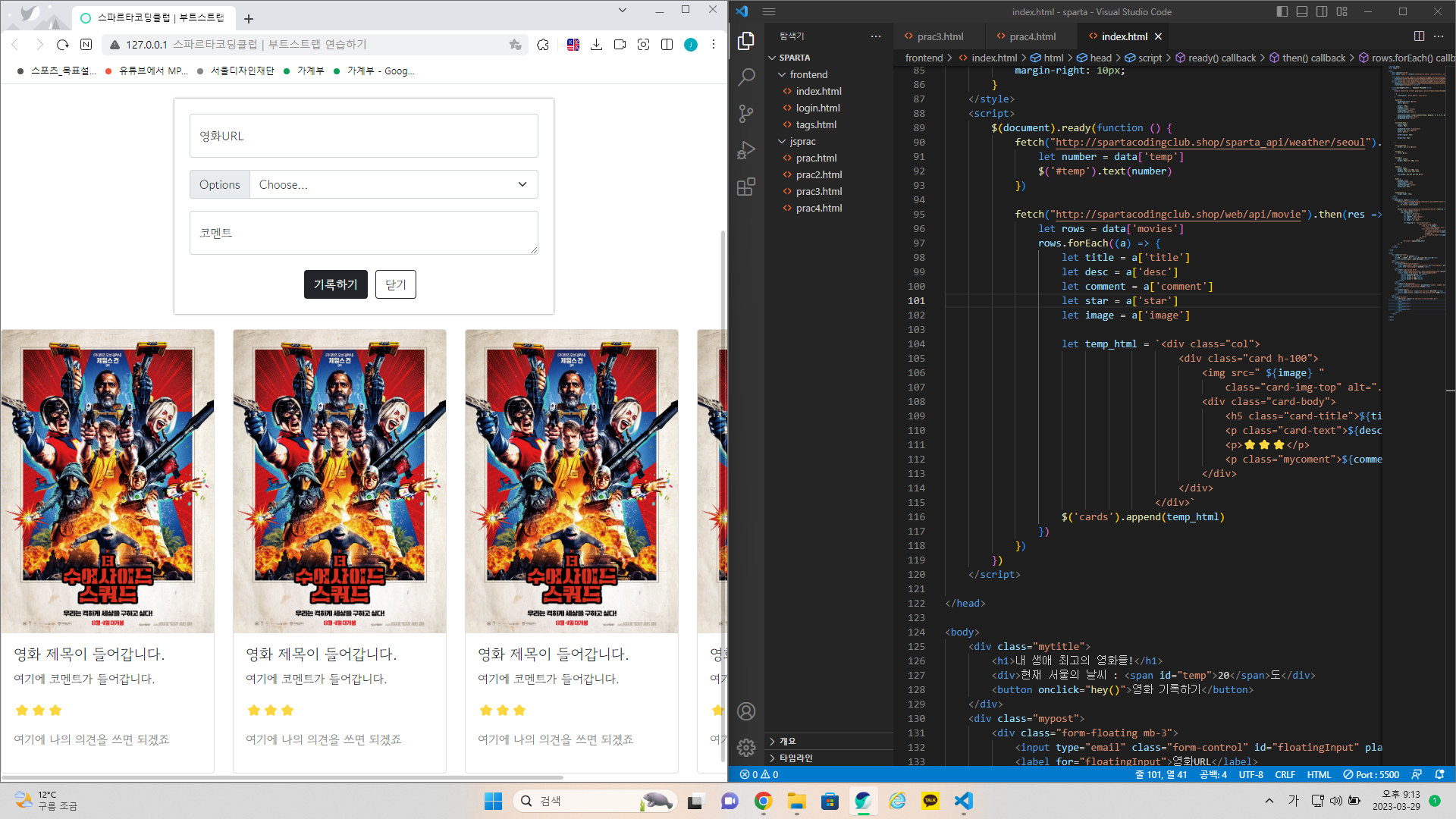Viewport: 1456px width, 819px height.
Task: Open the VS Code hamburger application menu
Action: click(769, 11)
